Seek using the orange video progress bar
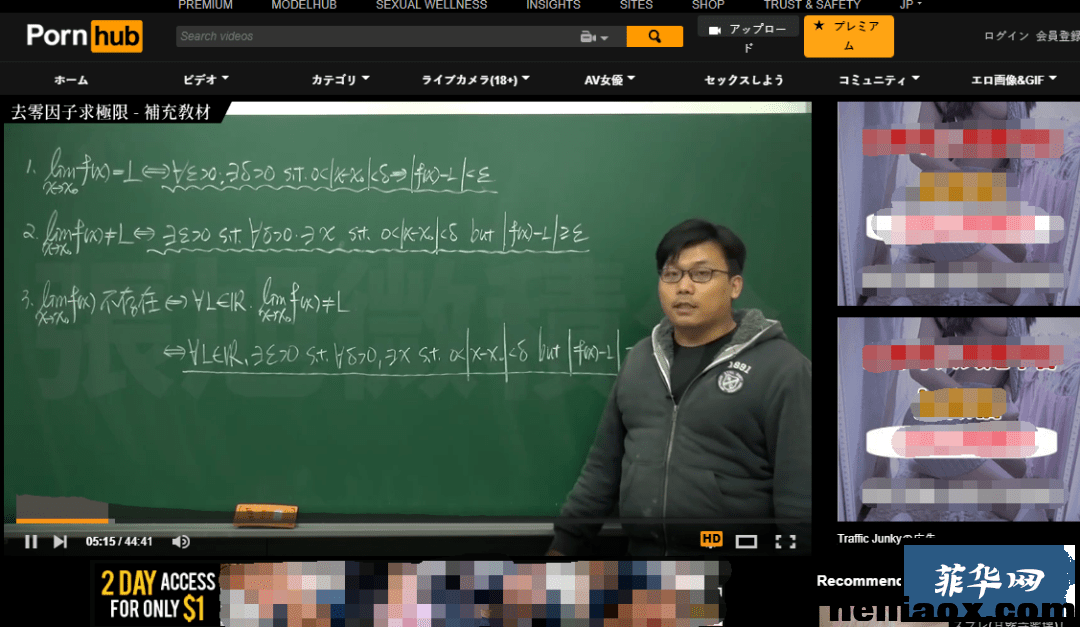Image resolution: width=1080 pixels, height=627 pixels. point(62,520)
